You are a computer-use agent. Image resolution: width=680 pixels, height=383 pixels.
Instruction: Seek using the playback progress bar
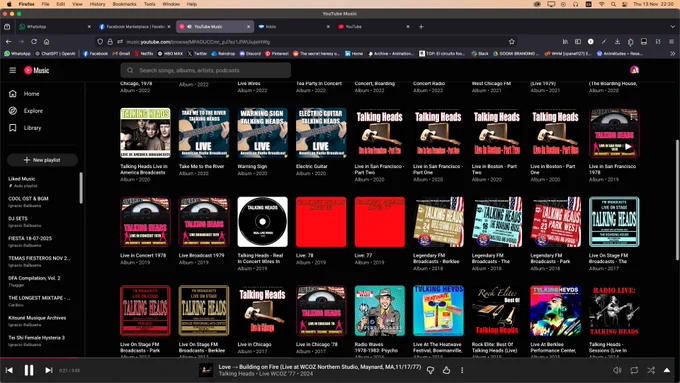point(340,358)
